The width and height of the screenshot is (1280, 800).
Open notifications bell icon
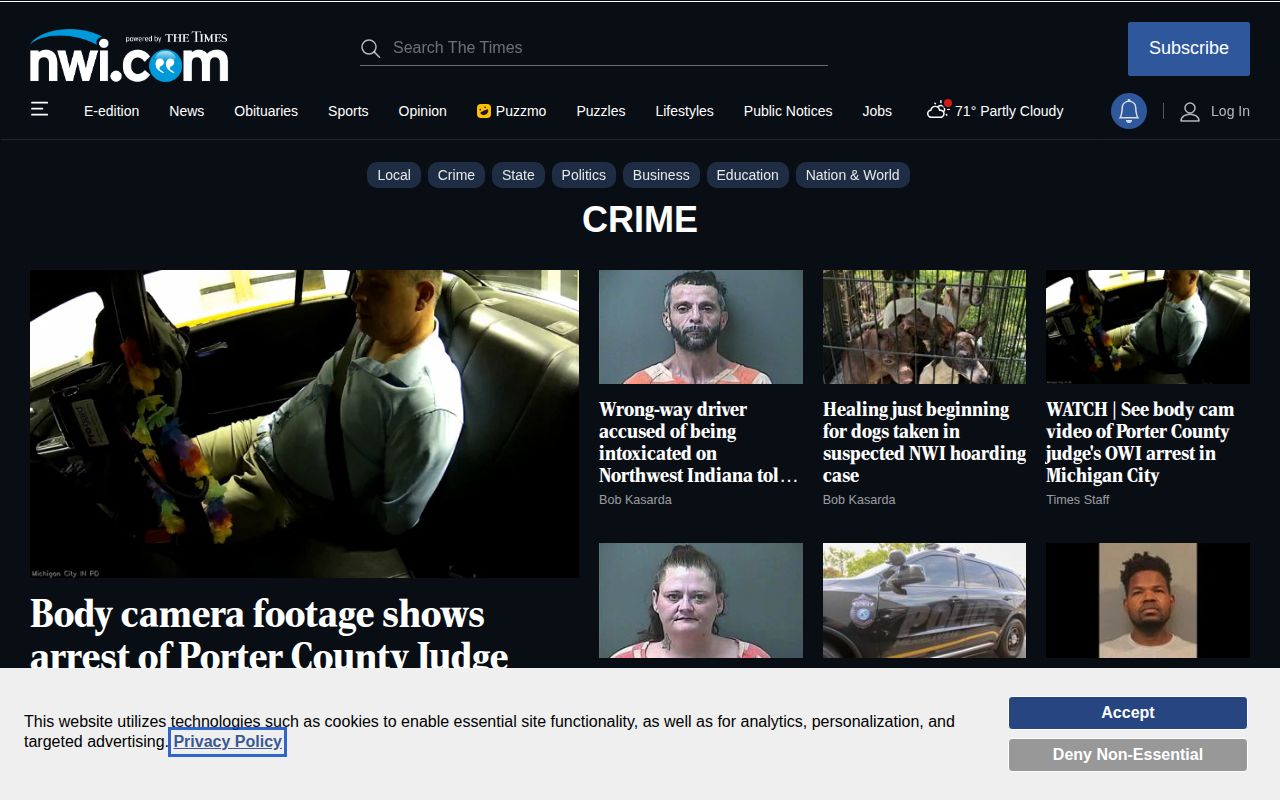click(x=1129, y=111)
